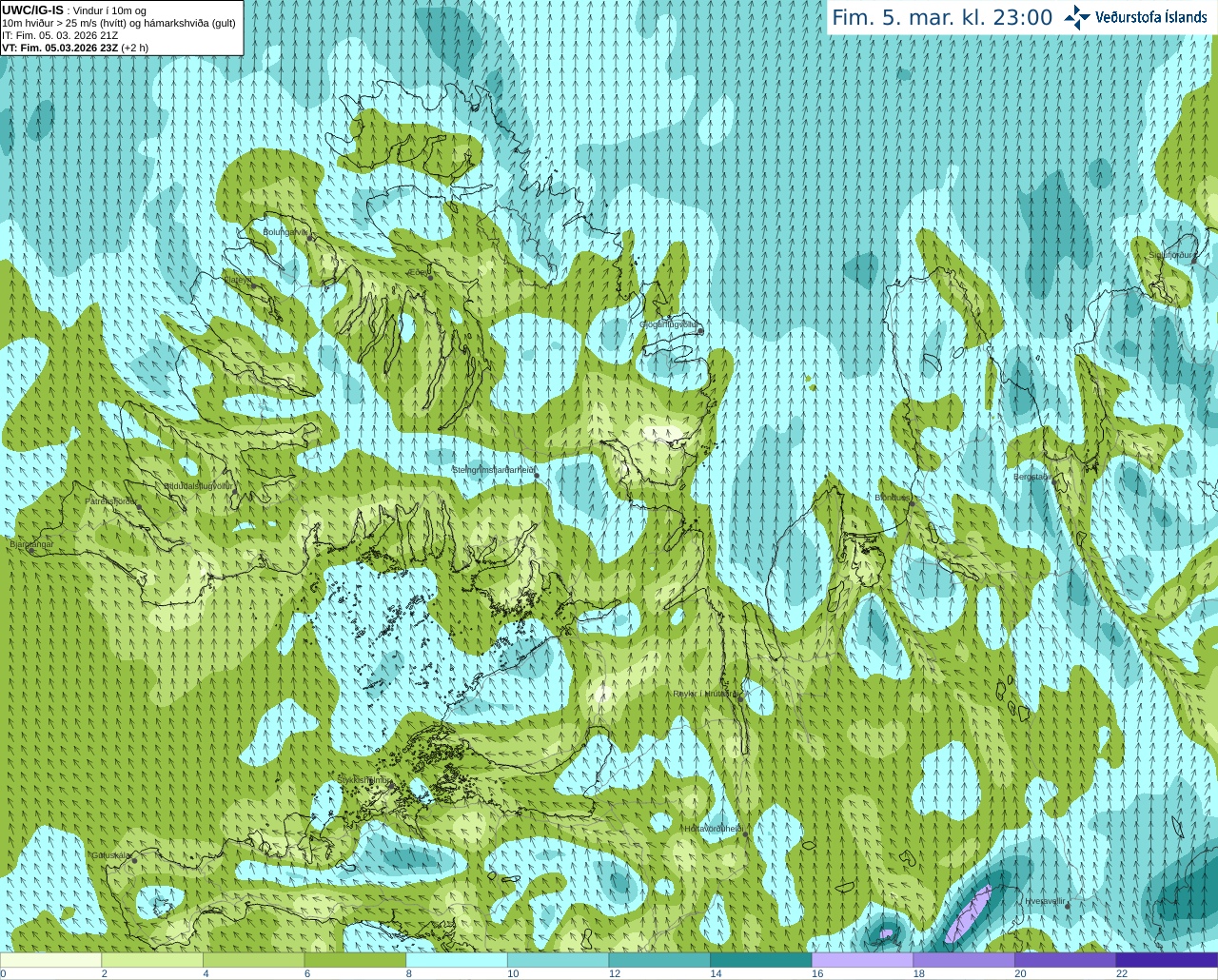Screen dimensions: 1218x980
Task: Select the Bolungarvík station label
Action: [x=285, y=231]
